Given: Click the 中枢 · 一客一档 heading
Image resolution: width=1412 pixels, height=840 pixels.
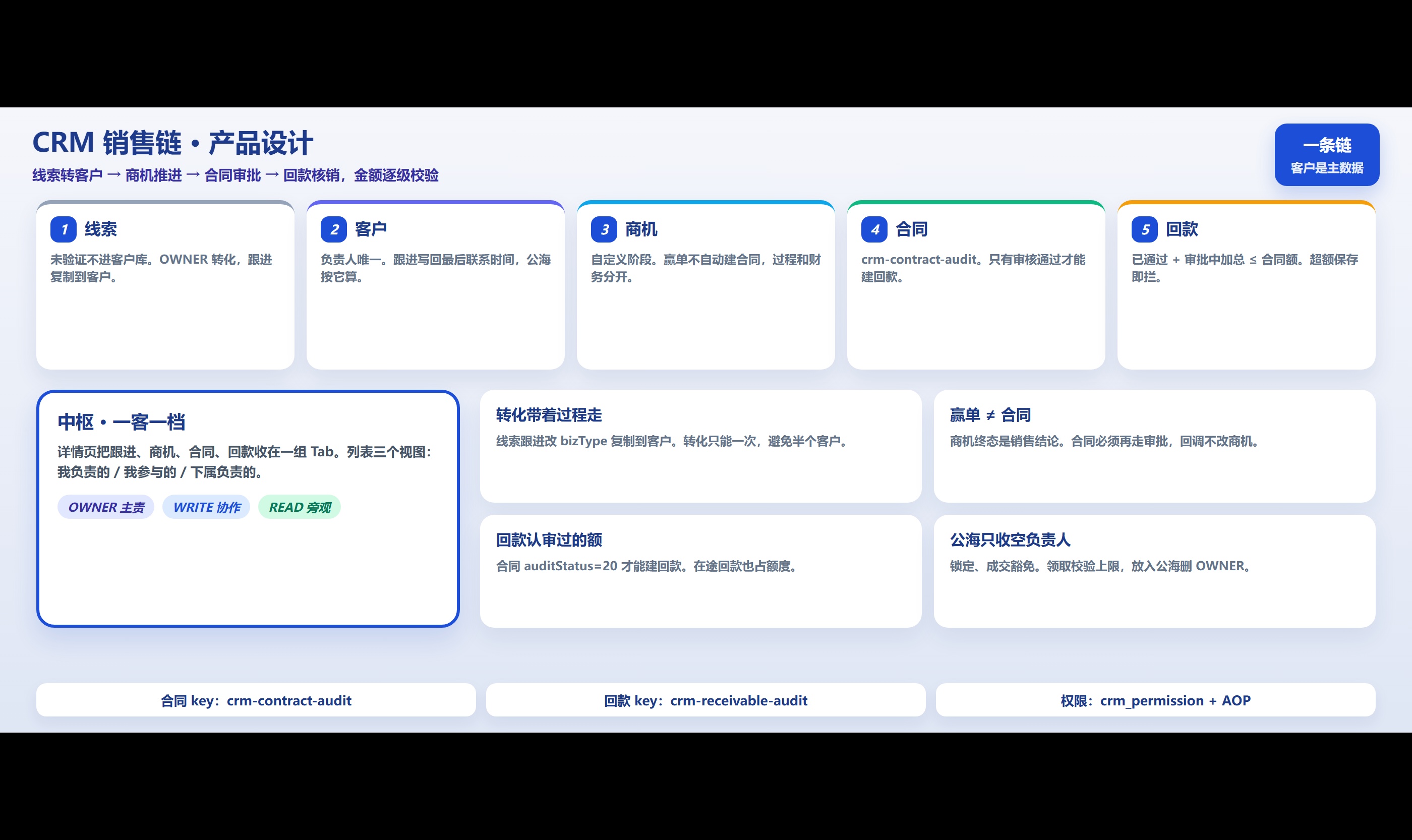Looking at the screenshot, I should click(x=121, y=422).
